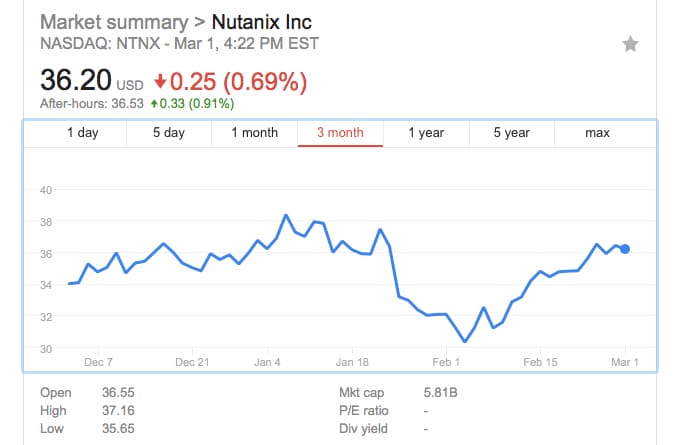The width and height of the screenshot is (684, 445).
Task: Click the red down arrow price indicator
Action: (x=160, y=81)
